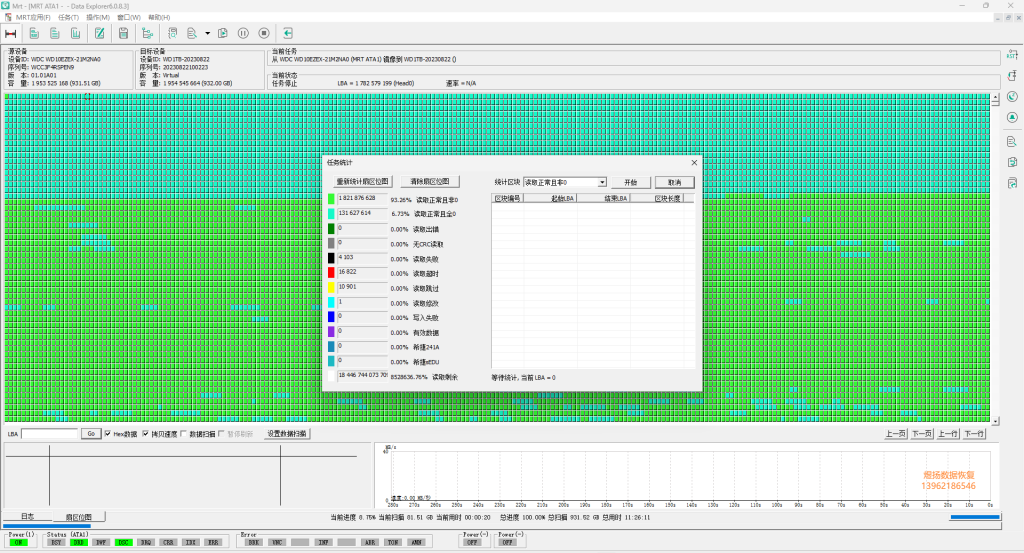
Task: Toggle the 拷贝速度 checkbox
Action: 146,434
